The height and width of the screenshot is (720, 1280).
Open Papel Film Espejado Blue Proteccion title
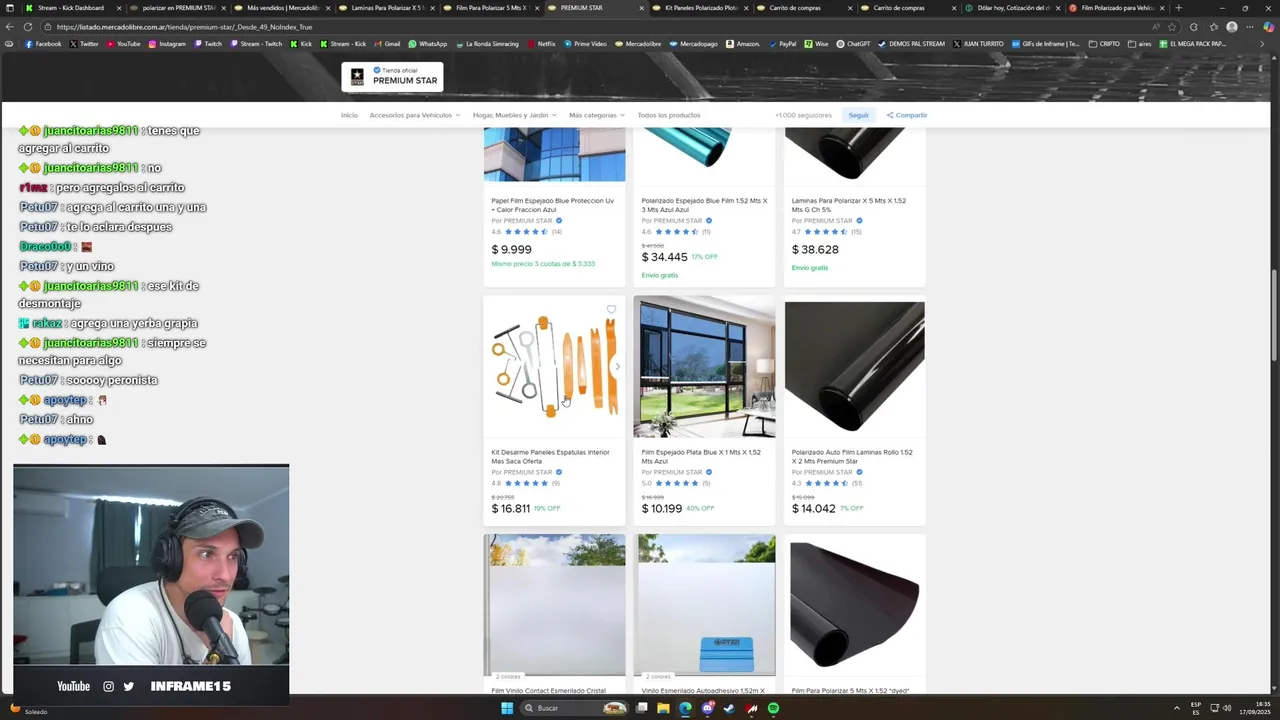pyautogui.click(x=552, y=204)
